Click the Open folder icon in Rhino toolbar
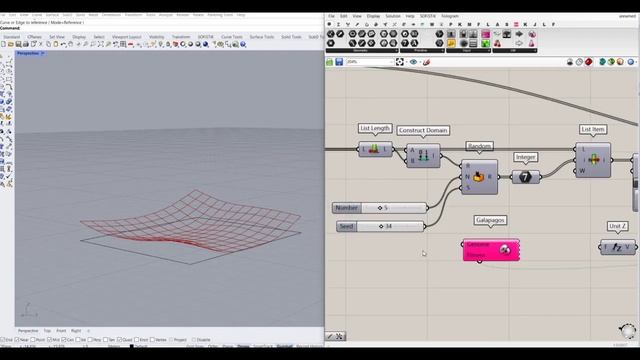640x360 pixels. (x=11, y=44)
